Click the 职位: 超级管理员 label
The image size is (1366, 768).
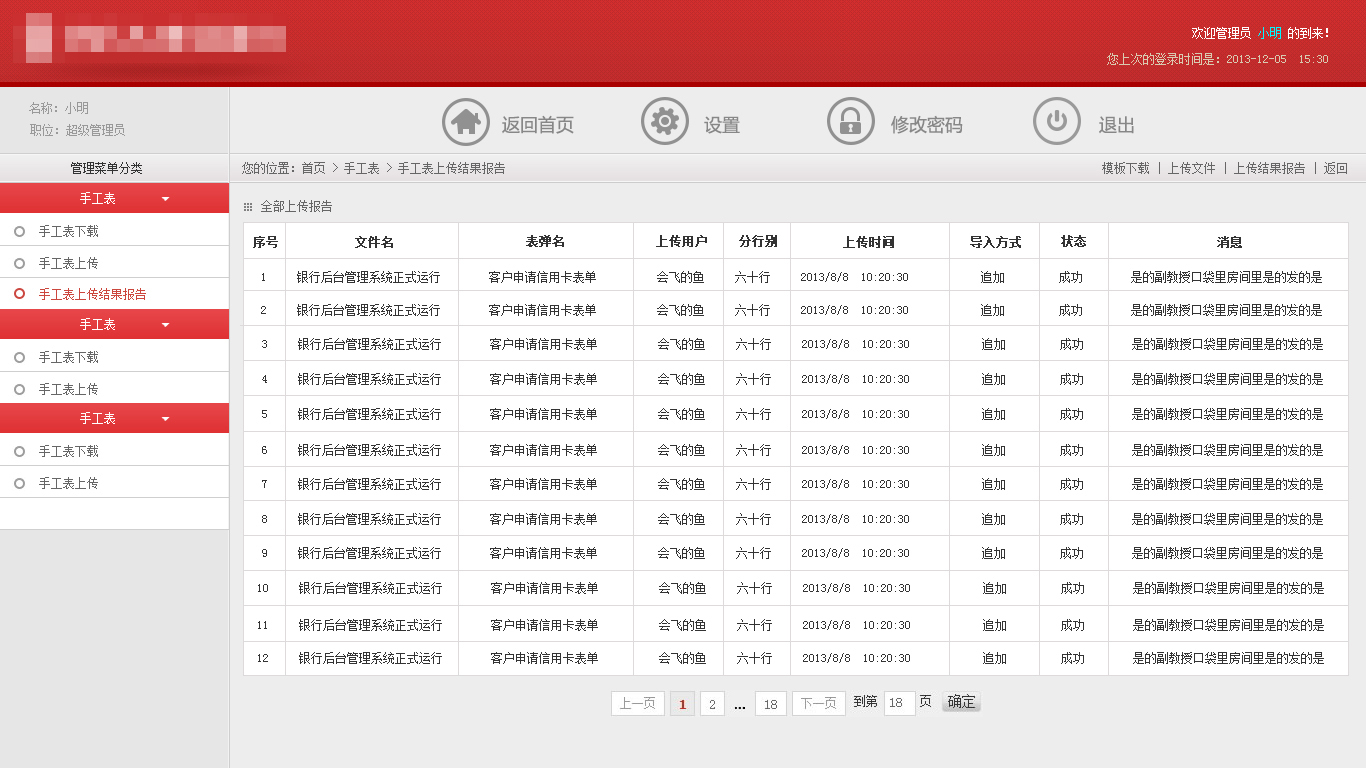[77, 130]
